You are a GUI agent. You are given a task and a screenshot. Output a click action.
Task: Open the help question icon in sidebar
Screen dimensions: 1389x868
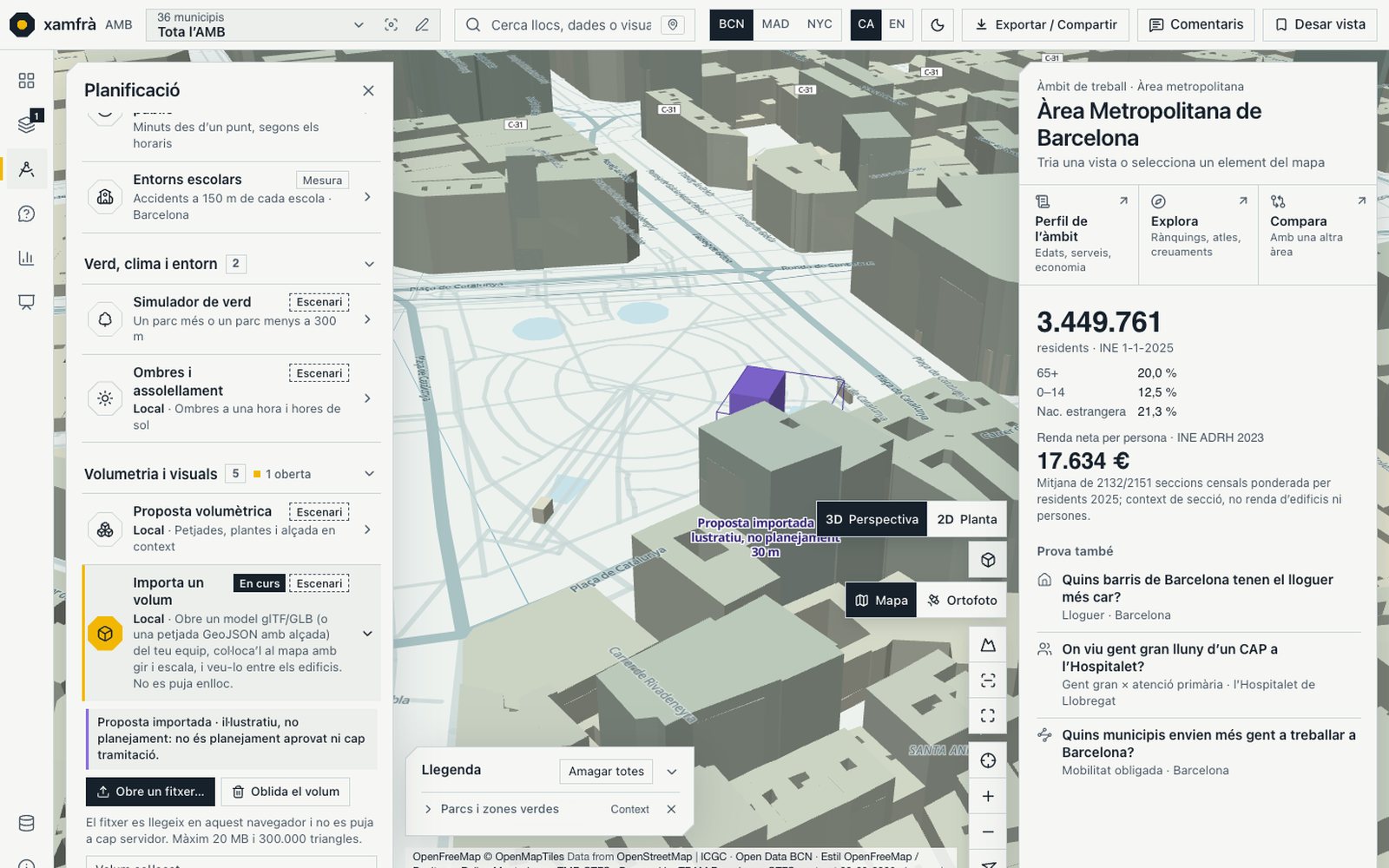(26, 214)
